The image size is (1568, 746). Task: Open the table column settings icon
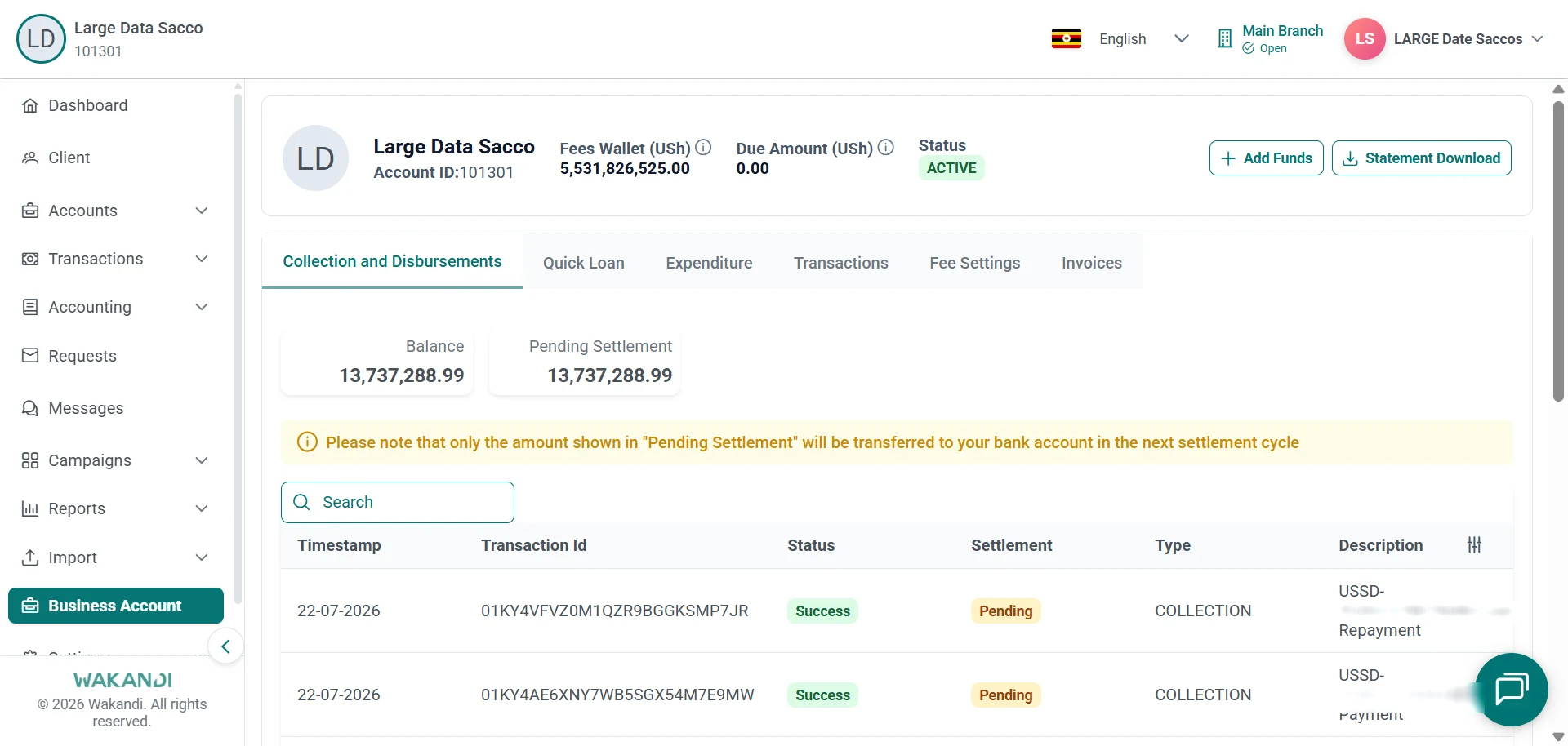coord(1474,544)
